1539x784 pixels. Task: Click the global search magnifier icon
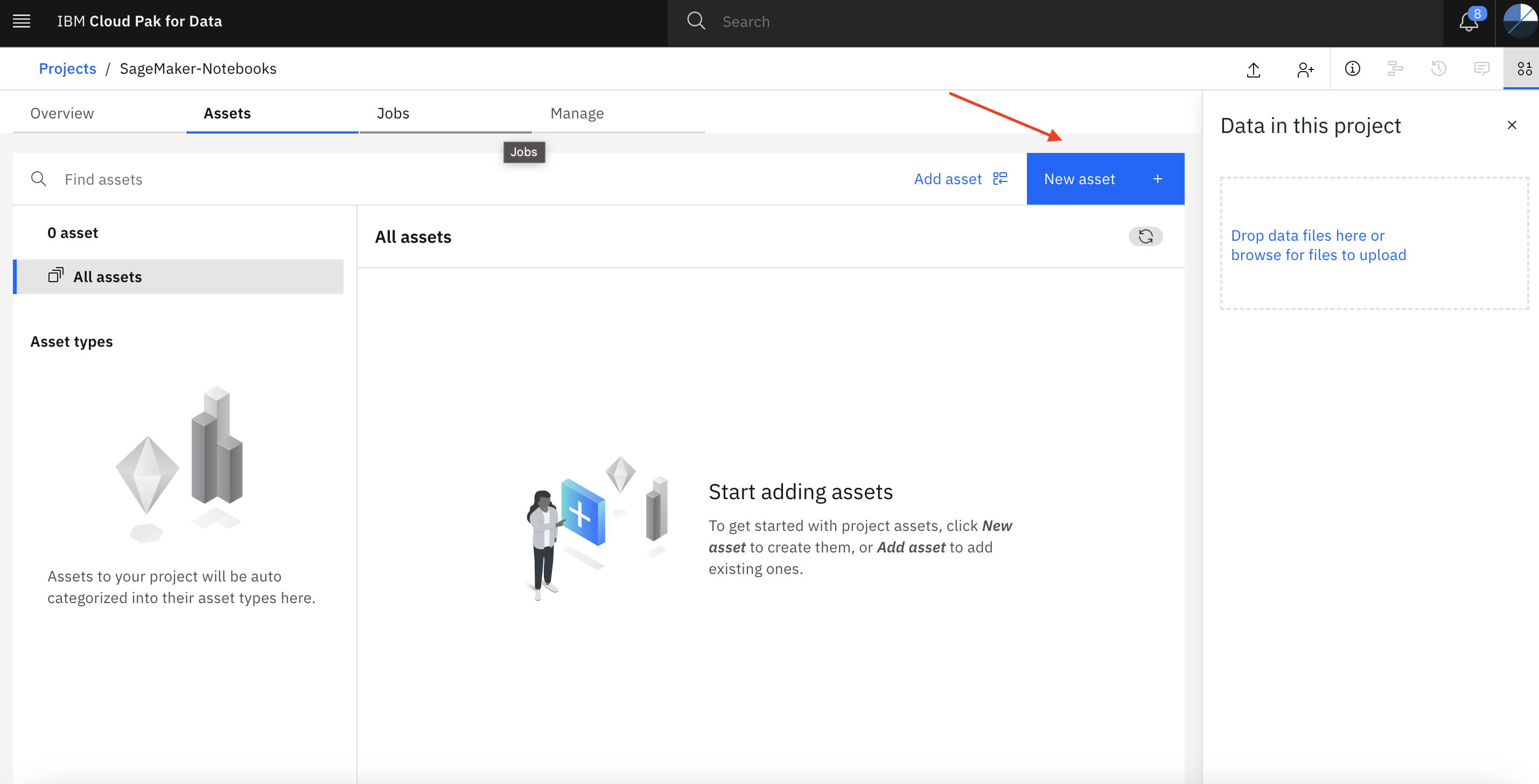tap(696, 22)
